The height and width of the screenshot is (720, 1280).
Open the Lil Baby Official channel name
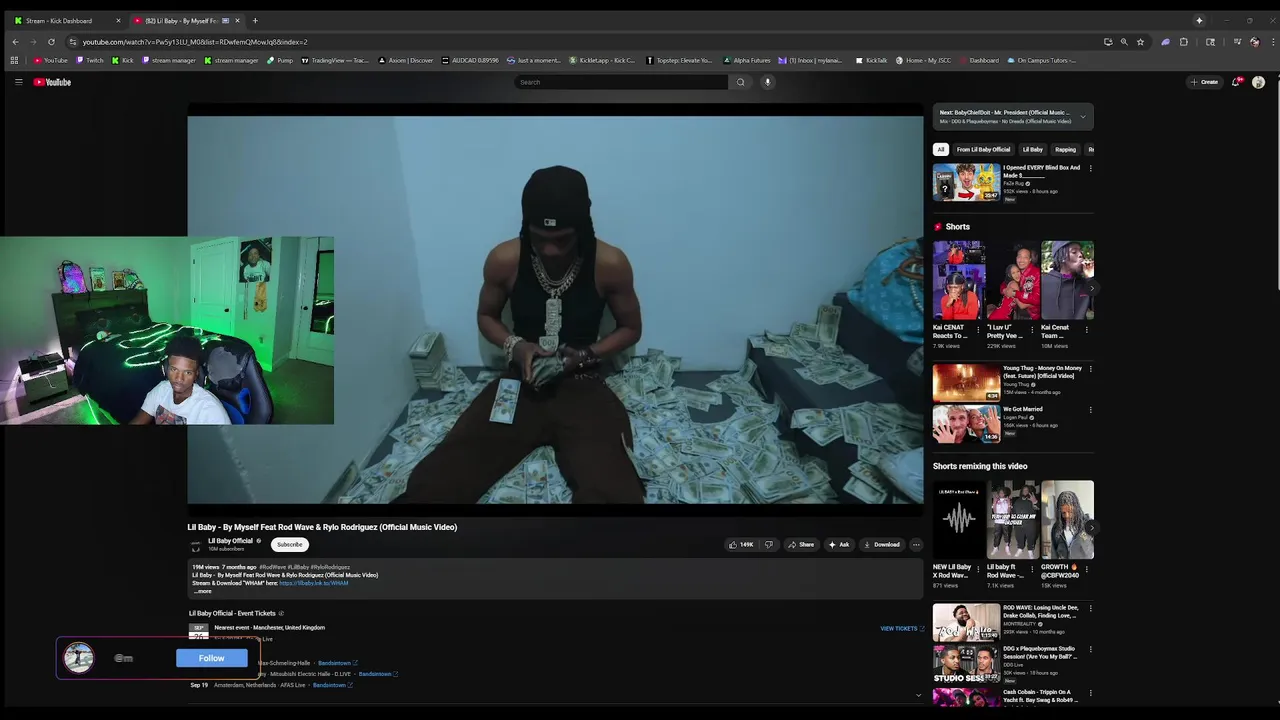[x=230, y=541]
